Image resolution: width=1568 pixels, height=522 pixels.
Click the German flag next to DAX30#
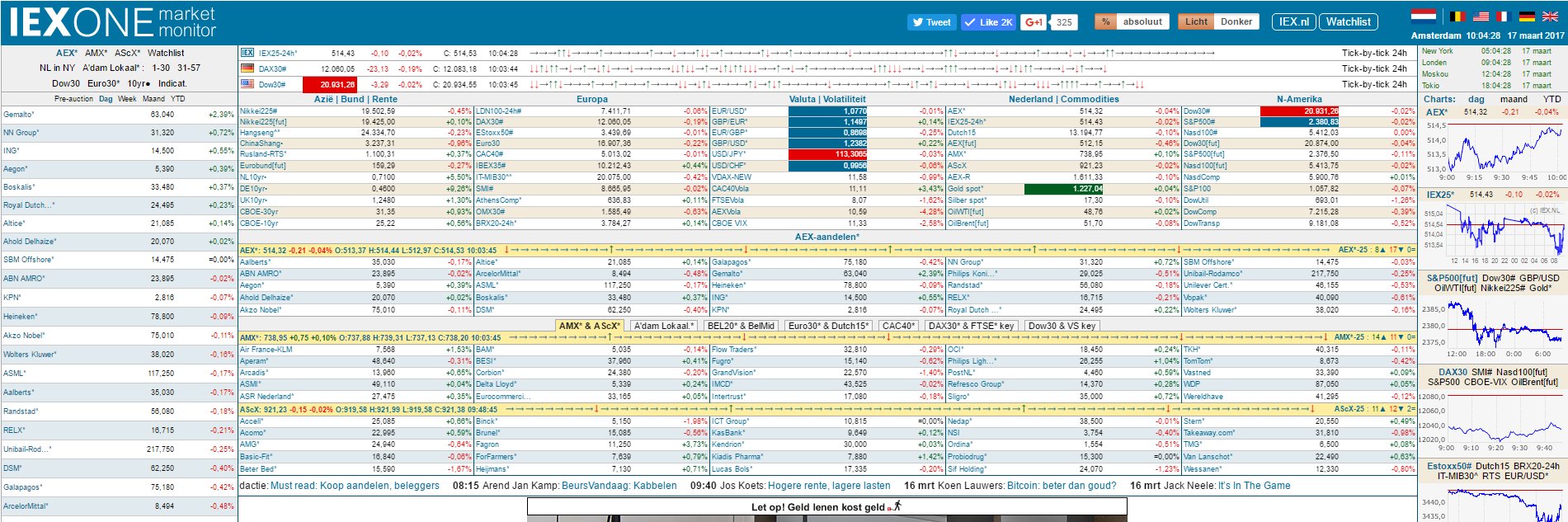click(247, 68)
